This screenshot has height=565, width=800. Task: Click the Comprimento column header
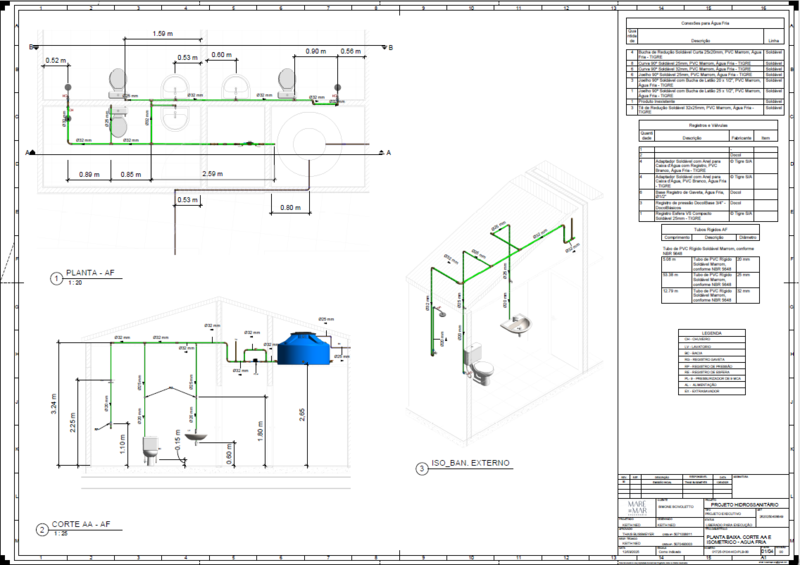677,237
